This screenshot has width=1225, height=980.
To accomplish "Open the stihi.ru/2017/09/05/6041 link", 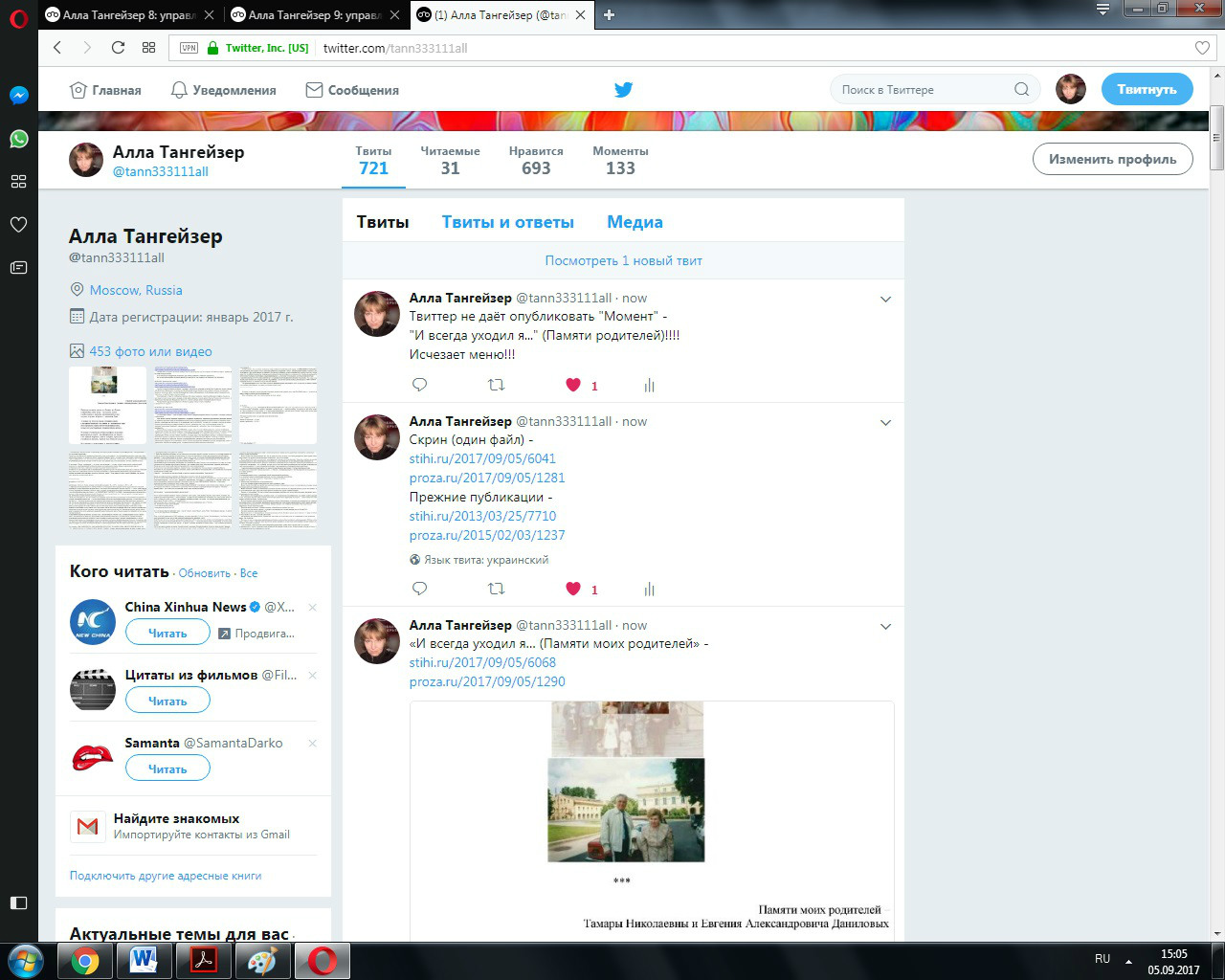I will click(482, 458).
